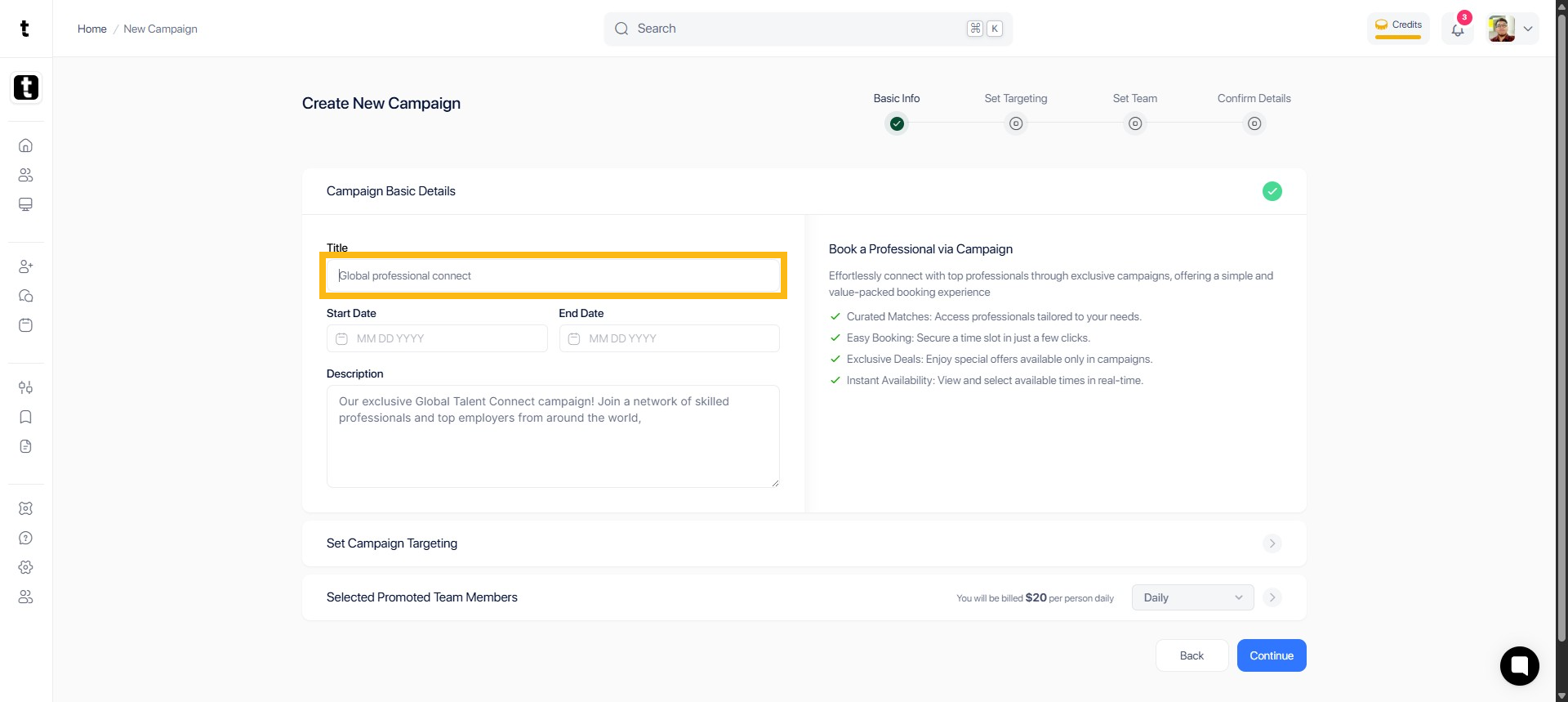Click the Continue button
The width and height of the screenshot is (1568, 702).
1271,655
